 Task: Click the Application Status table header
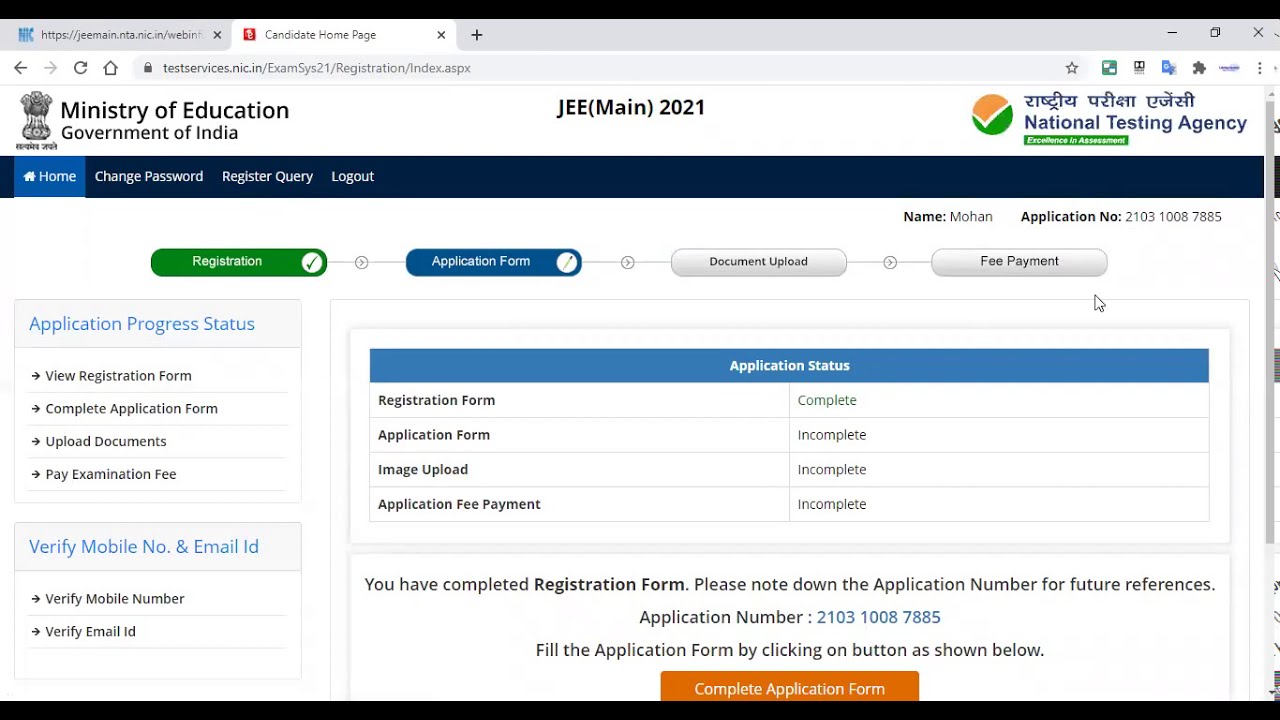[x=789, y=366]
